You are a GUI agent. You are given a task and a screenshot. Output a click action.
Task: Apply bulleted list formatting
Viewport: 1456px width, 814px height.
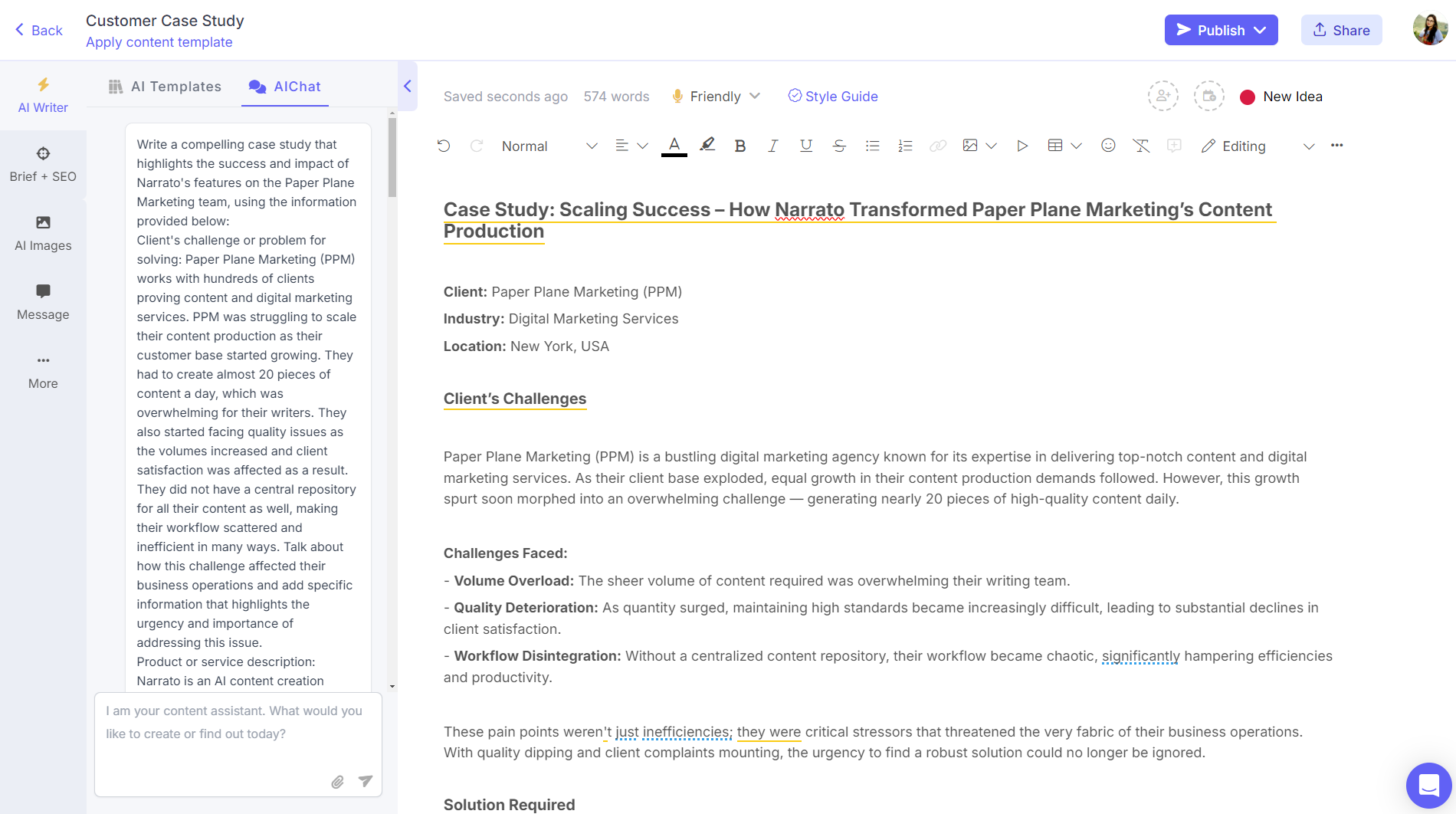point(872,146)
